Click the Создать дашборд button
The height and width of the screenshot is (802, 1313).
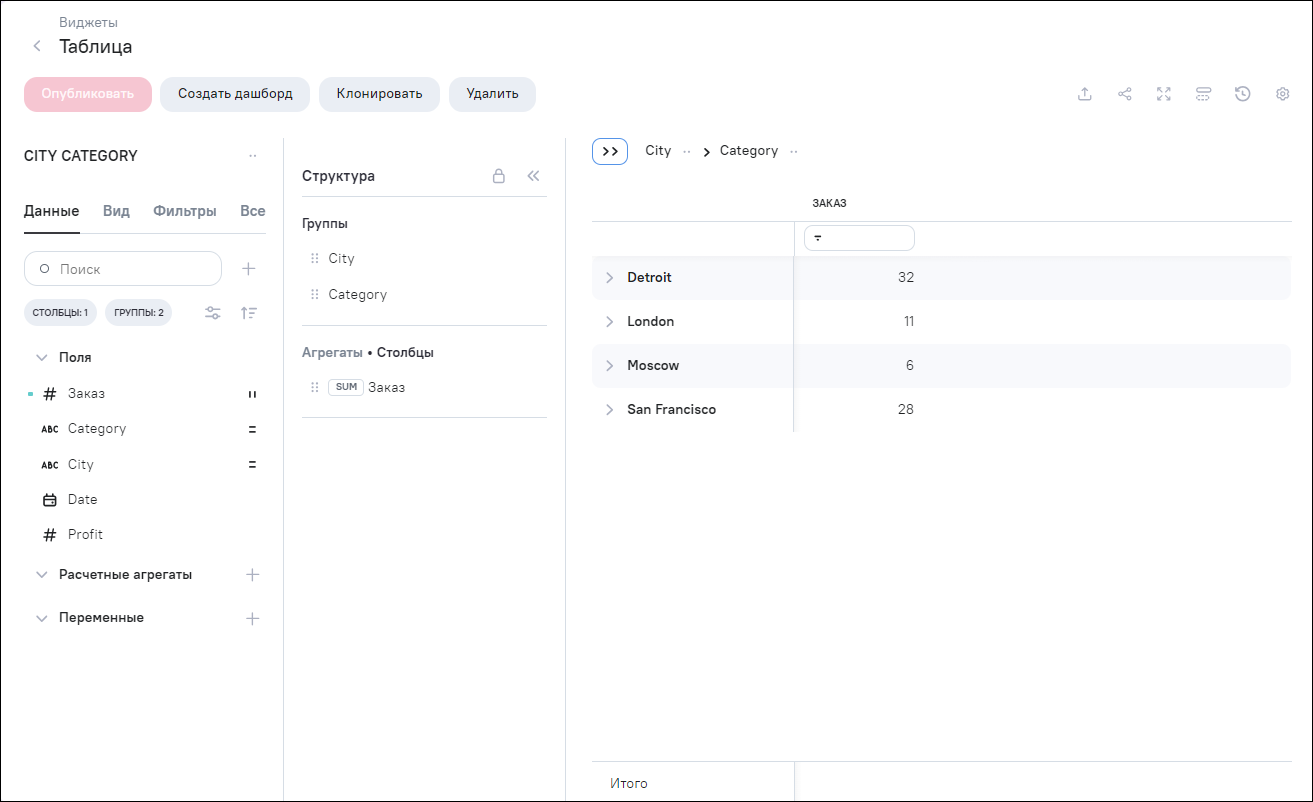(235, 94)
